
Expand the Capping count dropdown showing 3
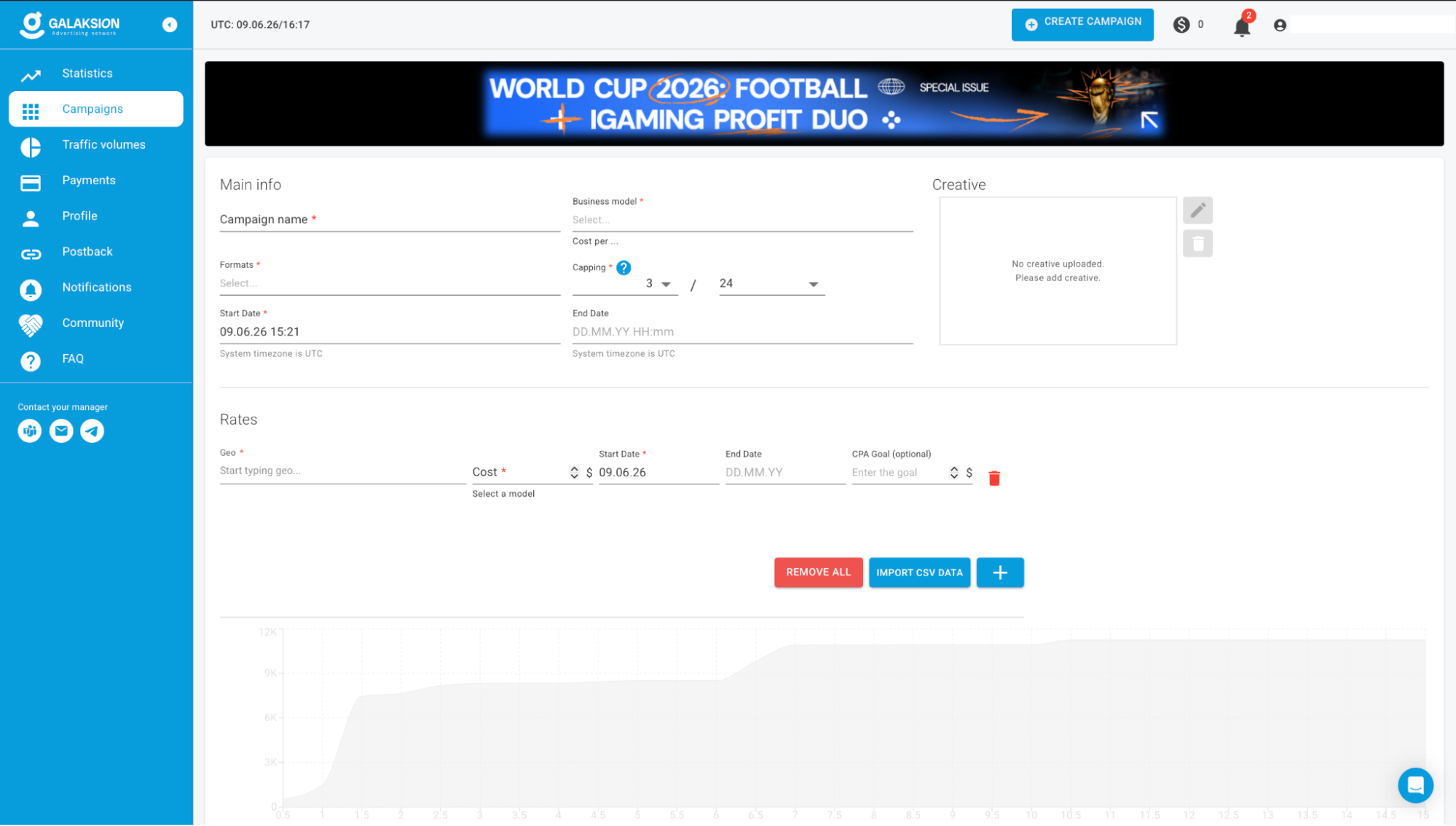[625, 284]
